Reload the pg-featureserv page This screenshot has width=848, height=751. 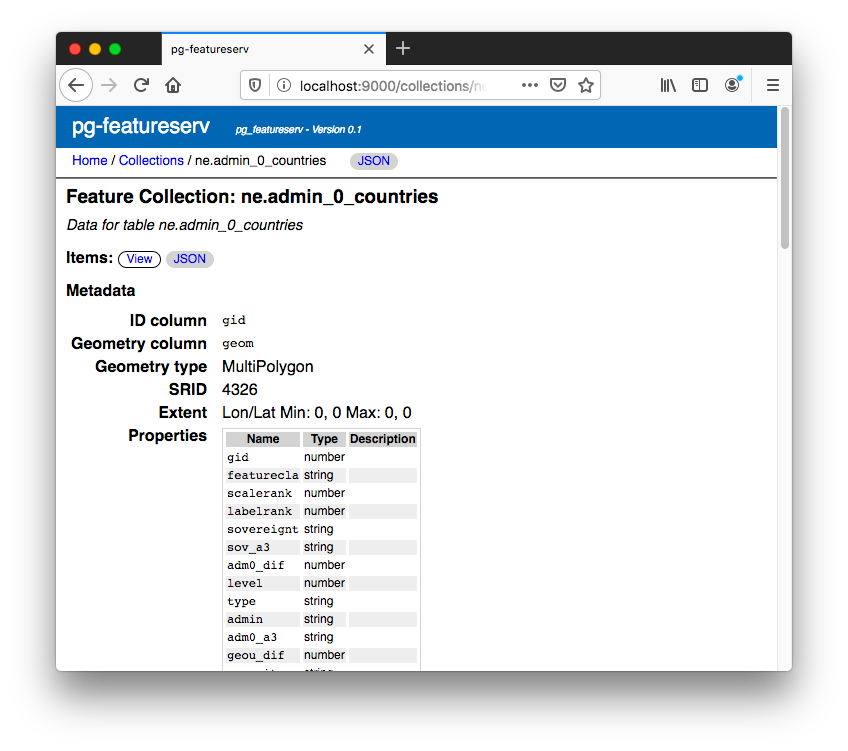coord(140,85)
